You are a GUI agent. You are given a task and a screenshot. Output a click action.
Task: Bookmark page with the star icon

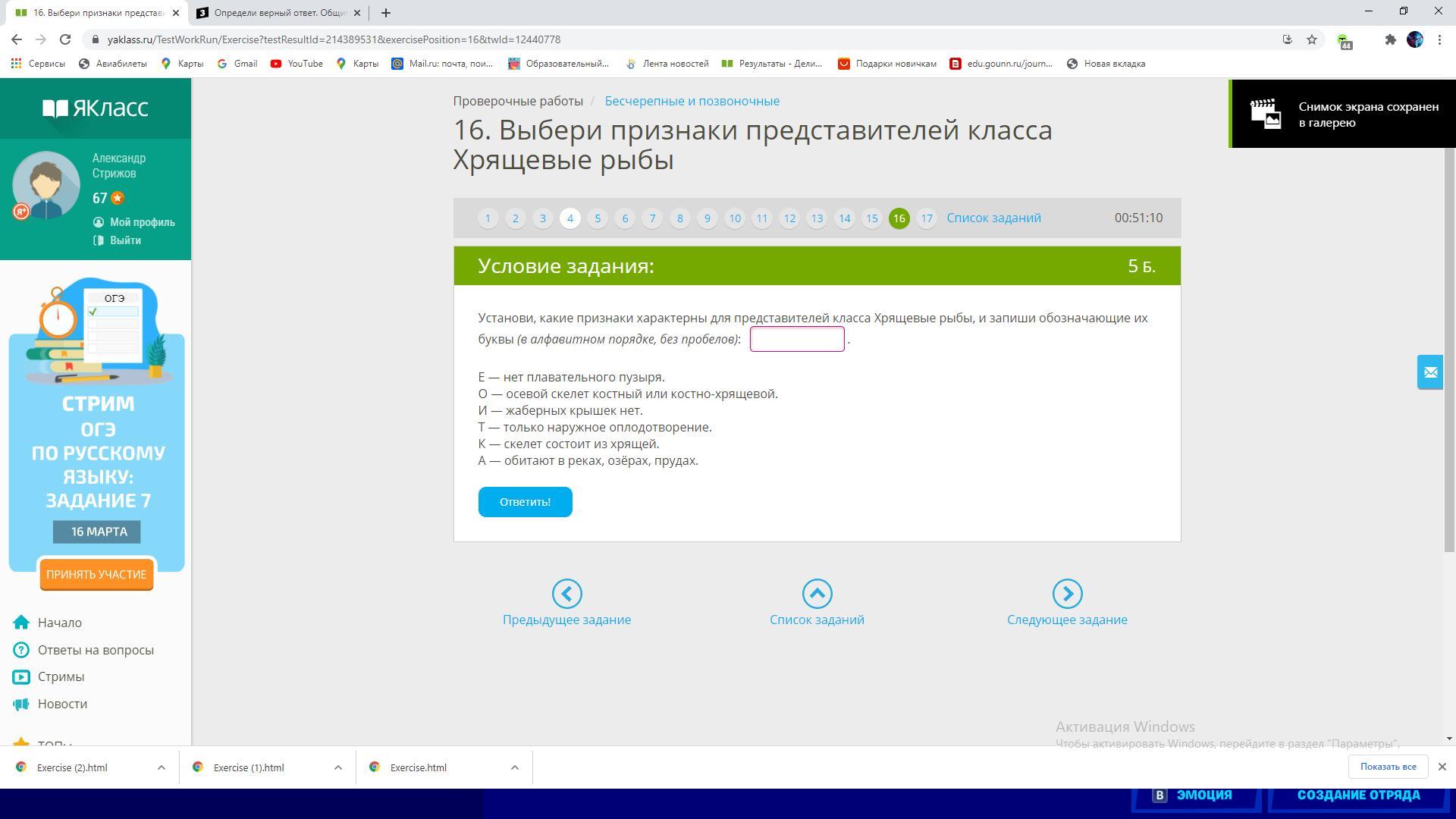(1312, 39)
